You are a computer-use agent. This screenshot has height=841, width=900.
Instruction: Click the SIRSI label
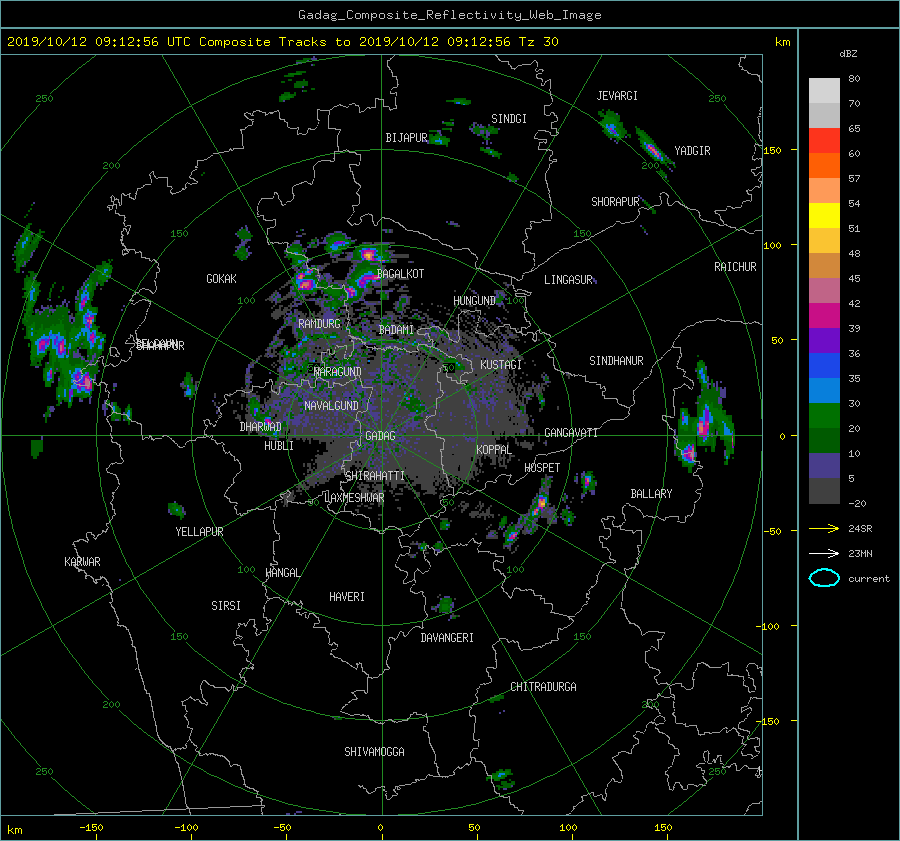pyautogui.click(x=226, y=606)
